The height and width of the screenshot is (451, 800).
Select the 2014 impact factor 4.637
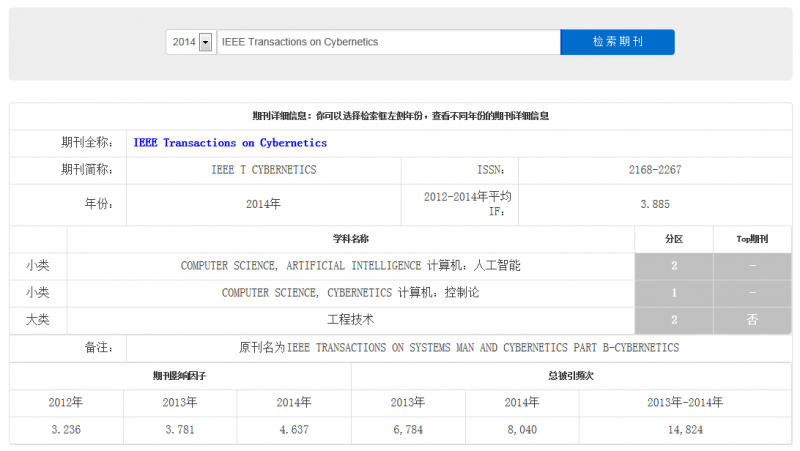294,430
